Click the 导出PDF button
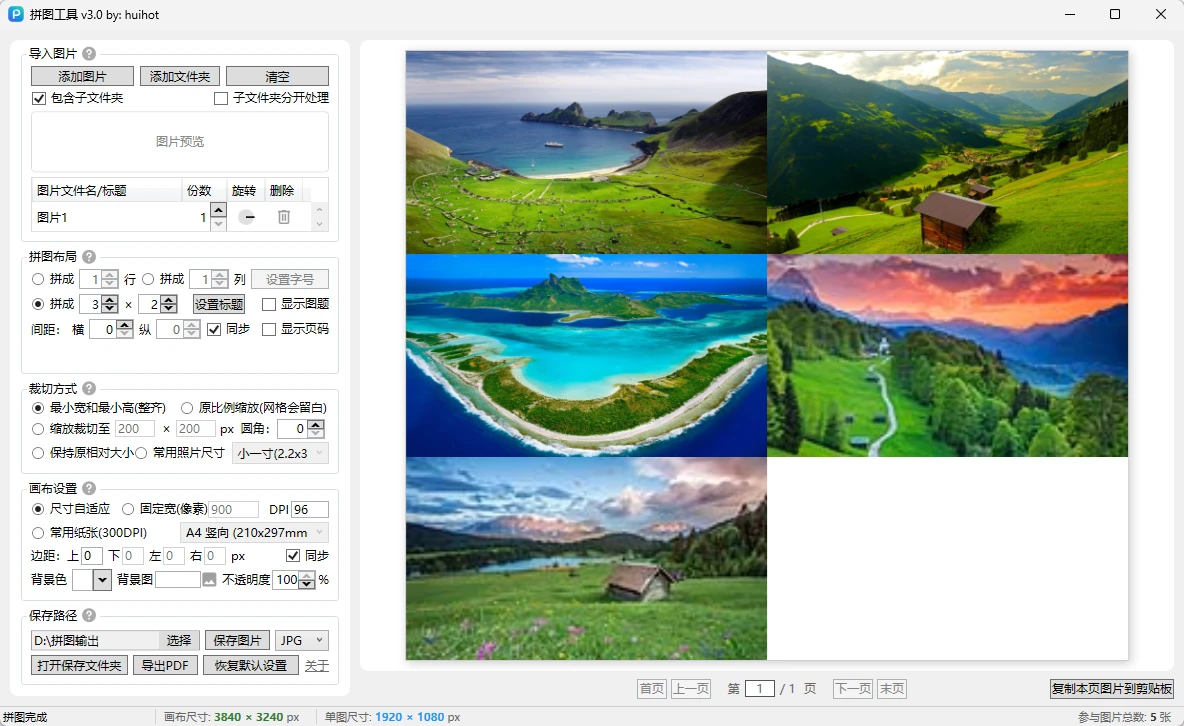 (165, 666)
